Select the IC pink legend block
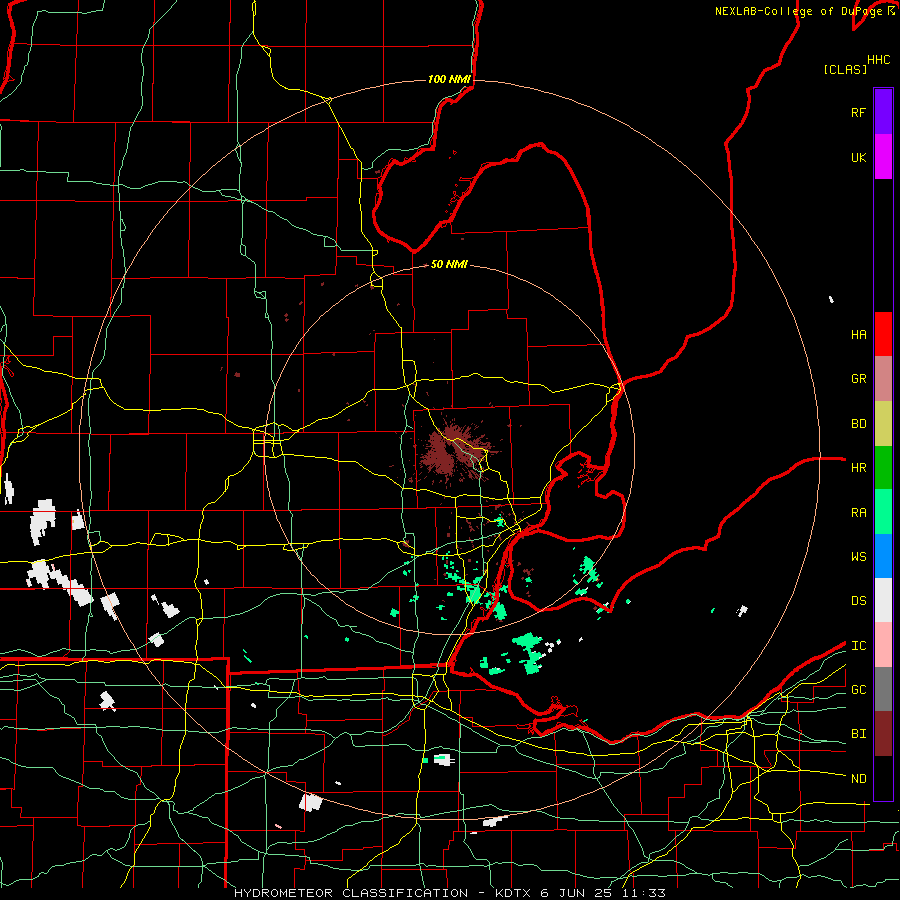Image resolution: width=900 pixels, height=900 pixels. [883, 645]
